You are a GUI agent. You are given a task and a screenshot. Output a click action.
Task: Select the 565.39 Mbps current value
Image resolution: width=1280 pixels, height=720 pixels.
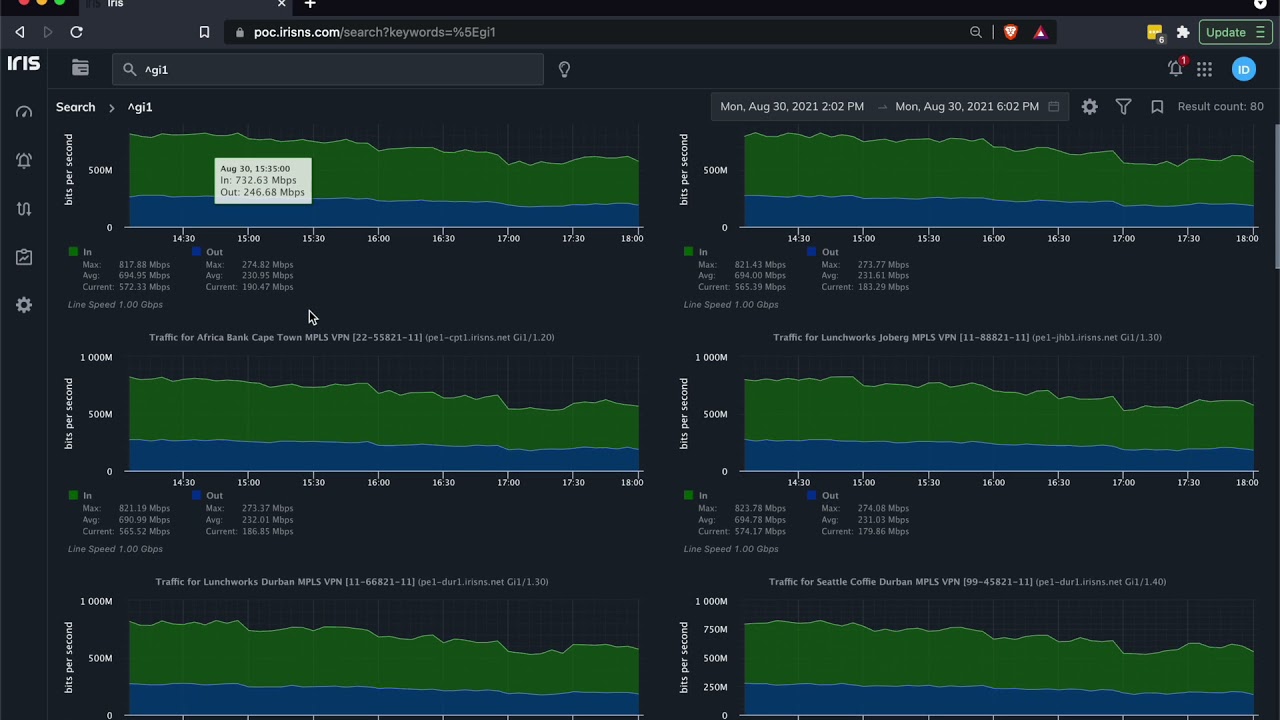click(760, 287)
